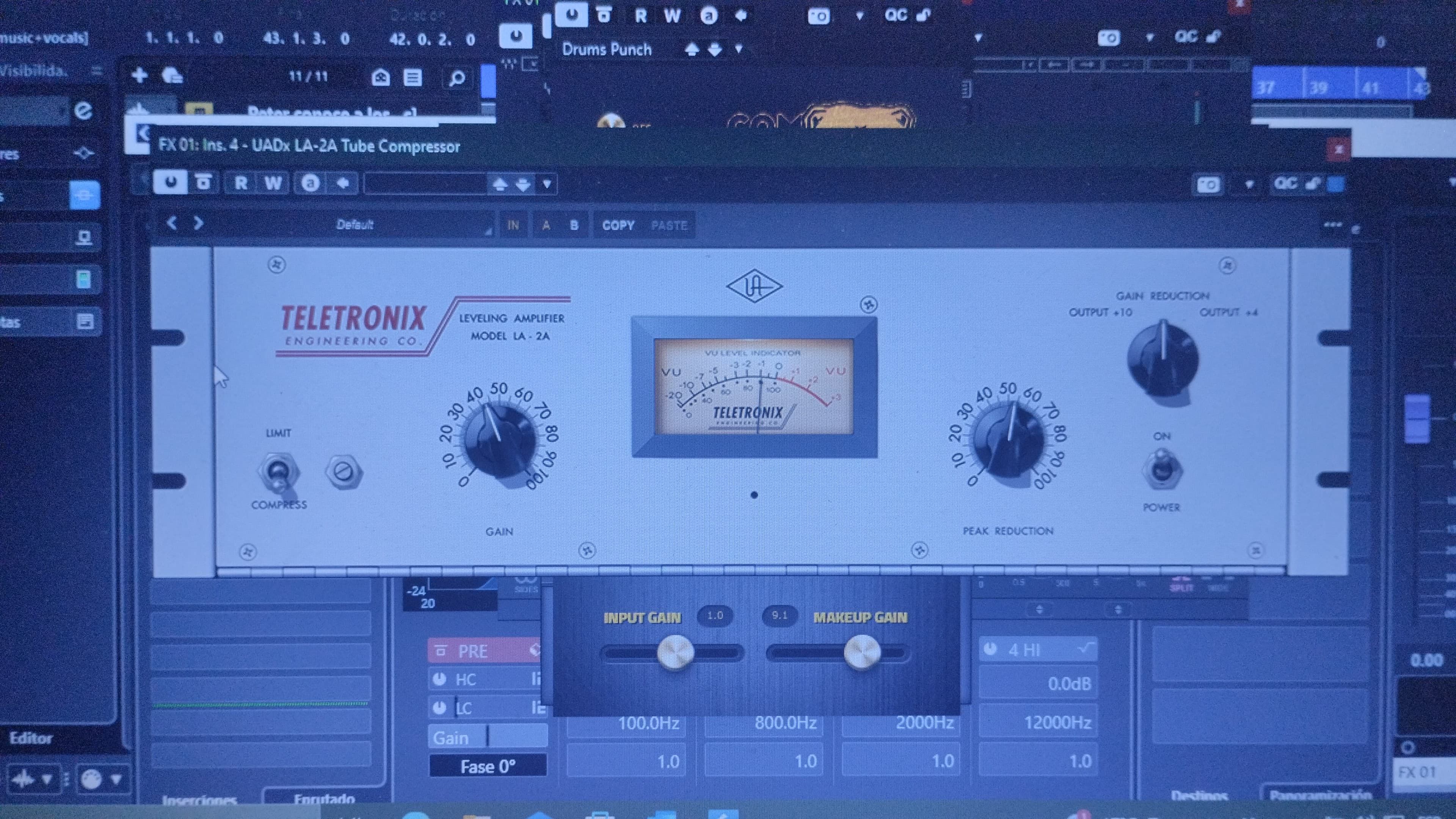
Task: Open Drums Punch preset menu arrow
Action: (x=738, y=49)
